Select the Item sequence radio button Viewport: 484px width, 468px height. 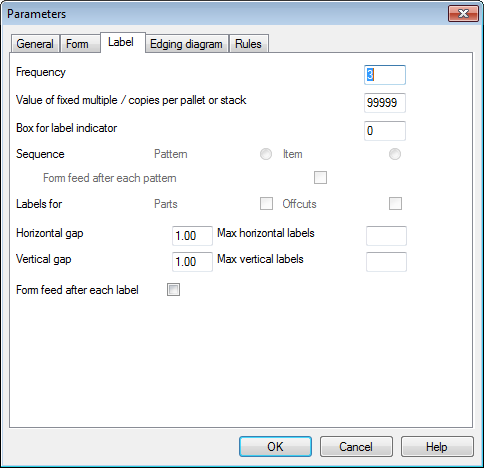pos(395,154)
